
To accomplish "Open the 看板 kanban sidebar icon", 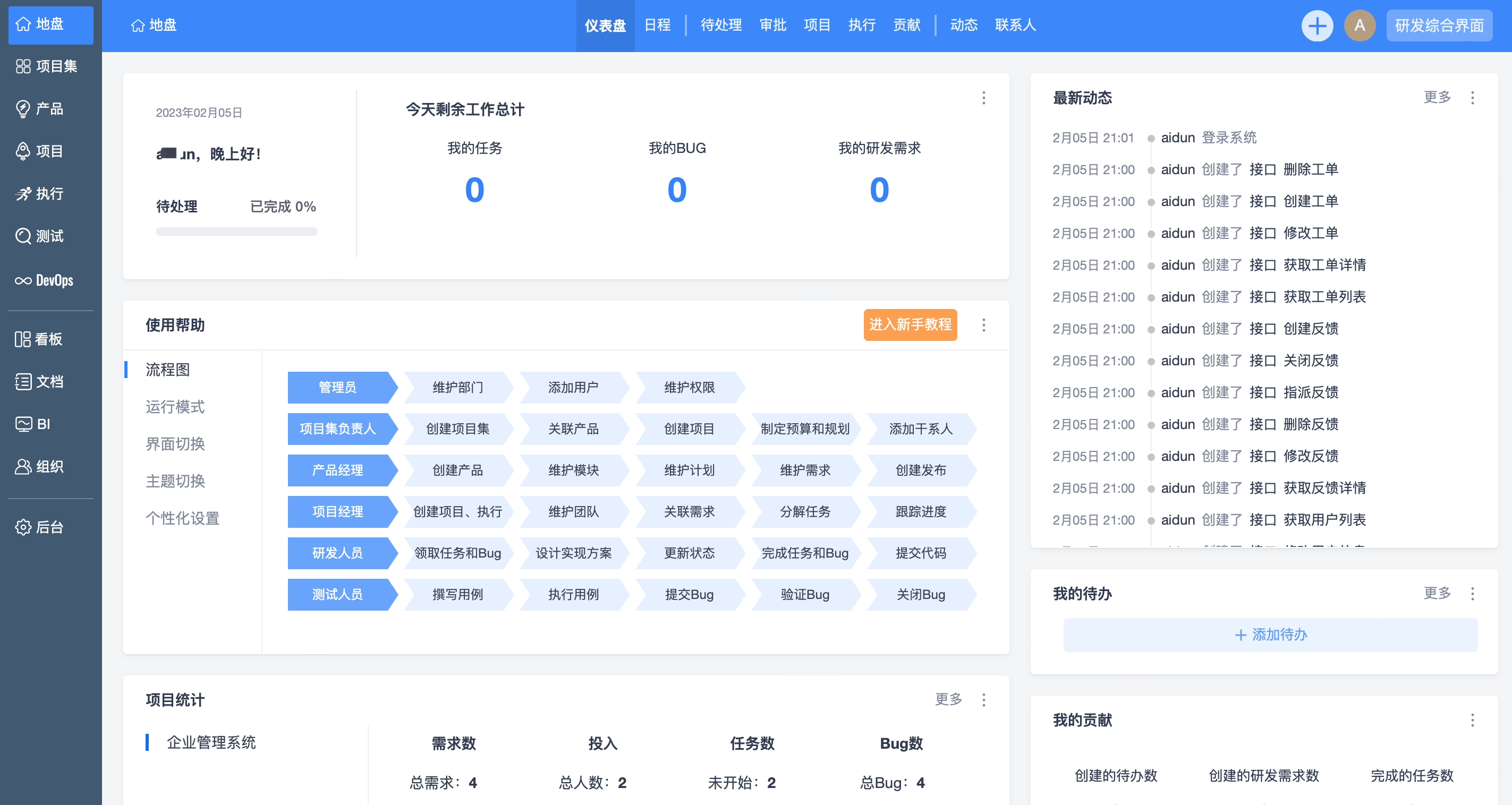I will pos(23,339).
